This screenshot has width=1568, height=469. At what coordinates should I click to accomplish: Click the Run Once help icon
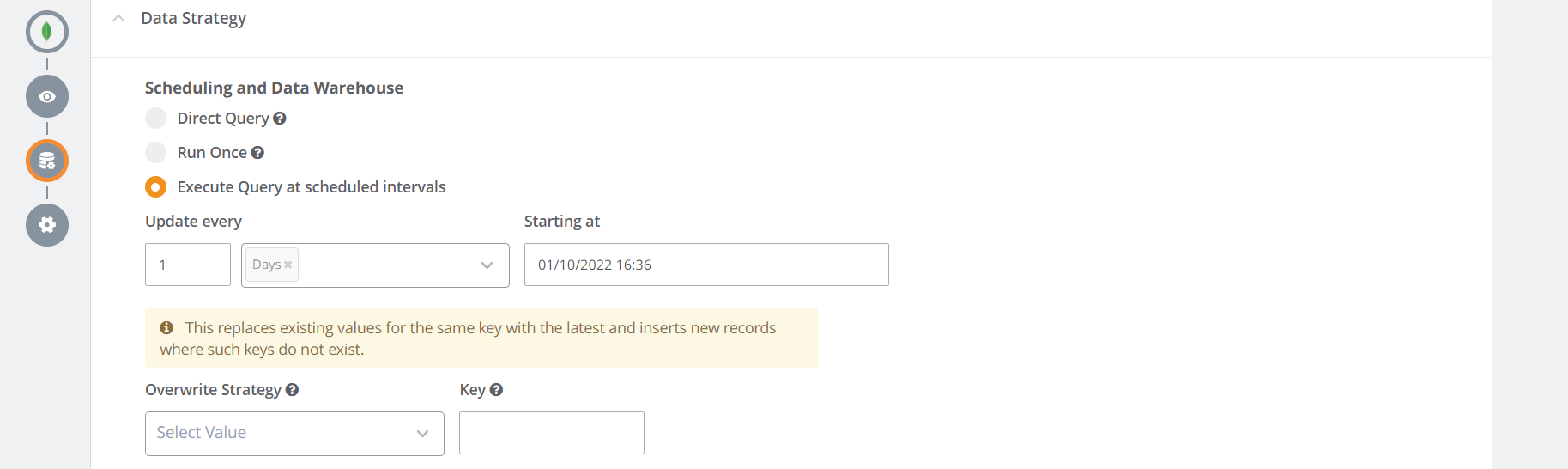(257, 153)
